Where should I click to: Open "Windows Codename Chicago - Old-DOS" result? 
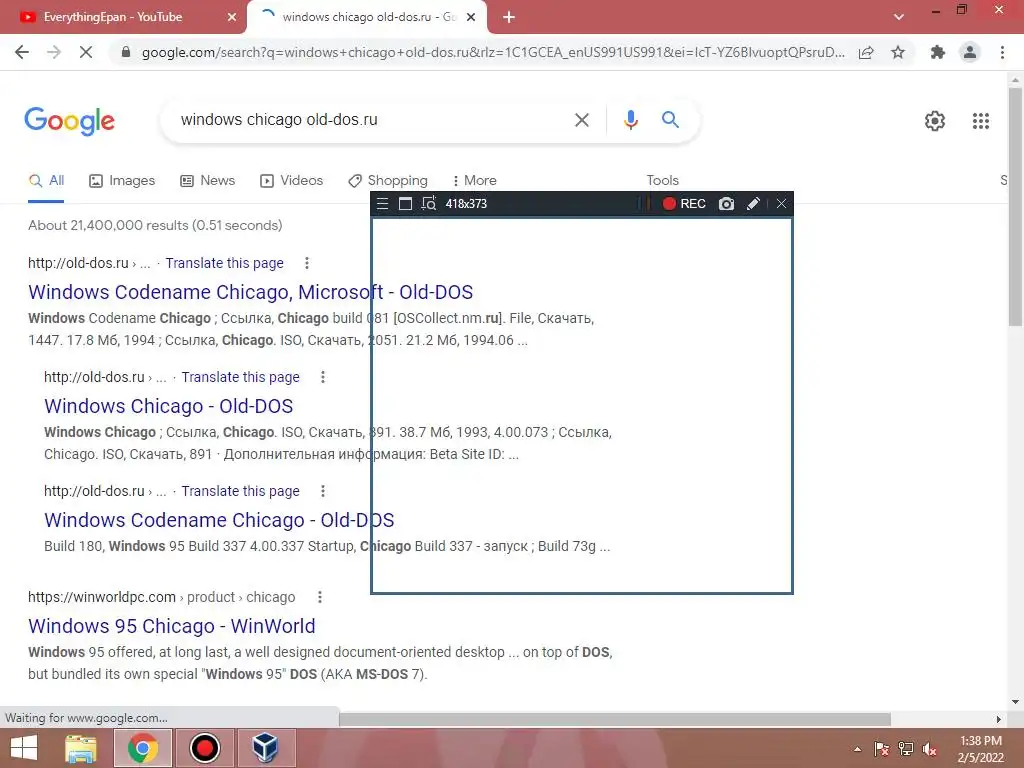[219, 520]
